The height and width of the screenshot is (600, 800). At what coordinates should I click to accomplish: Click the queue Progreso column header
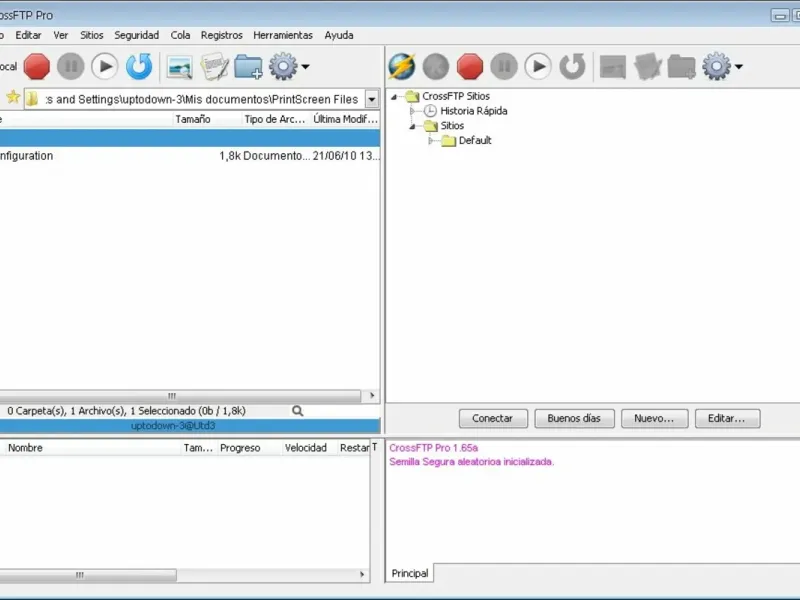(x=249, y=448)
